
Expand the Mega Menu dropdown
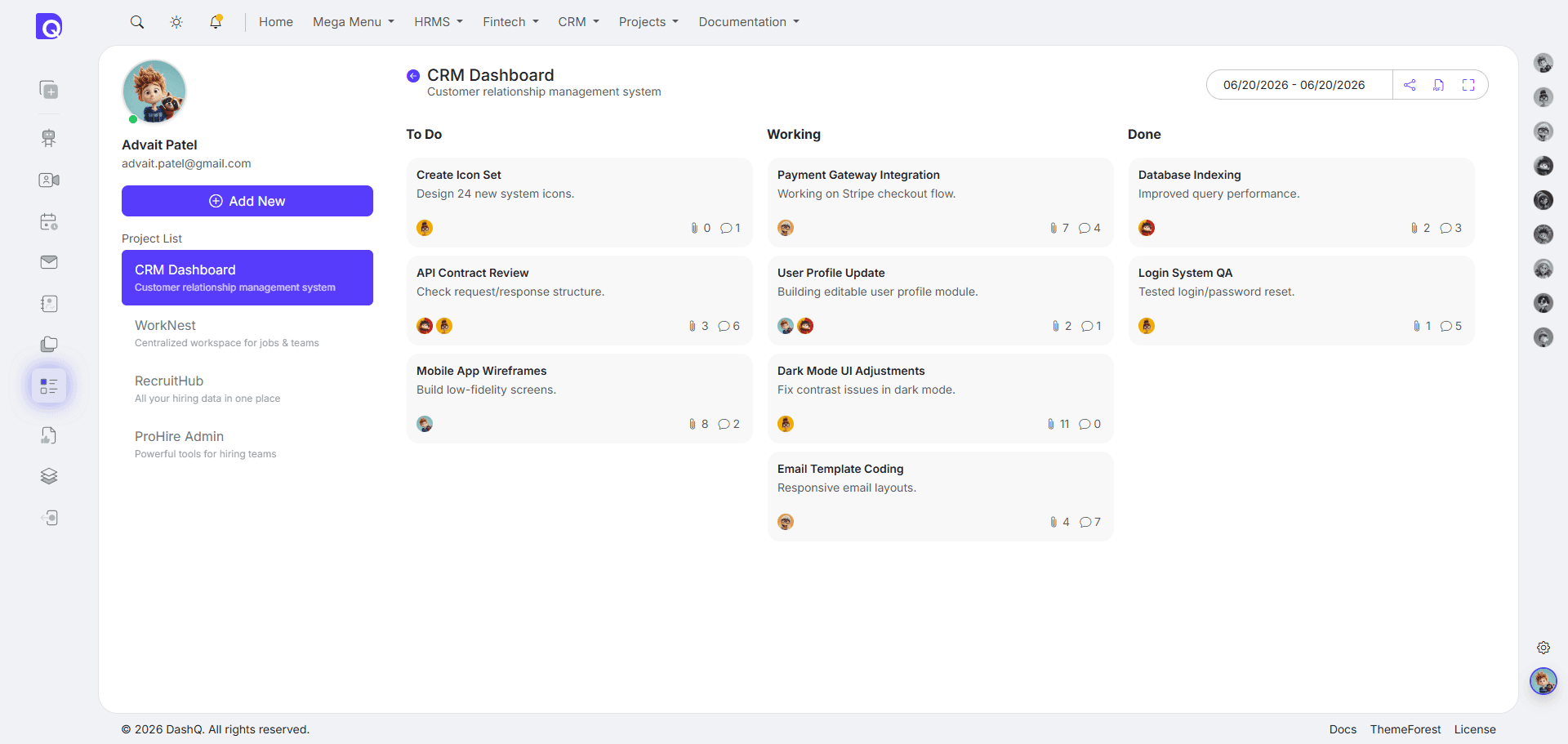point(354,22)
